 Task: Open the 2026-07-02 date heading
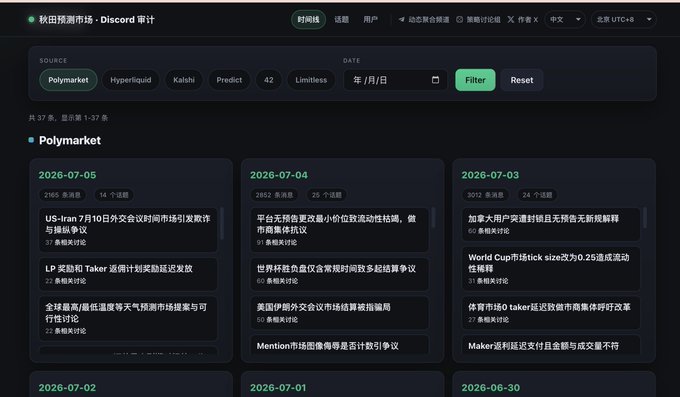(67, 387)
